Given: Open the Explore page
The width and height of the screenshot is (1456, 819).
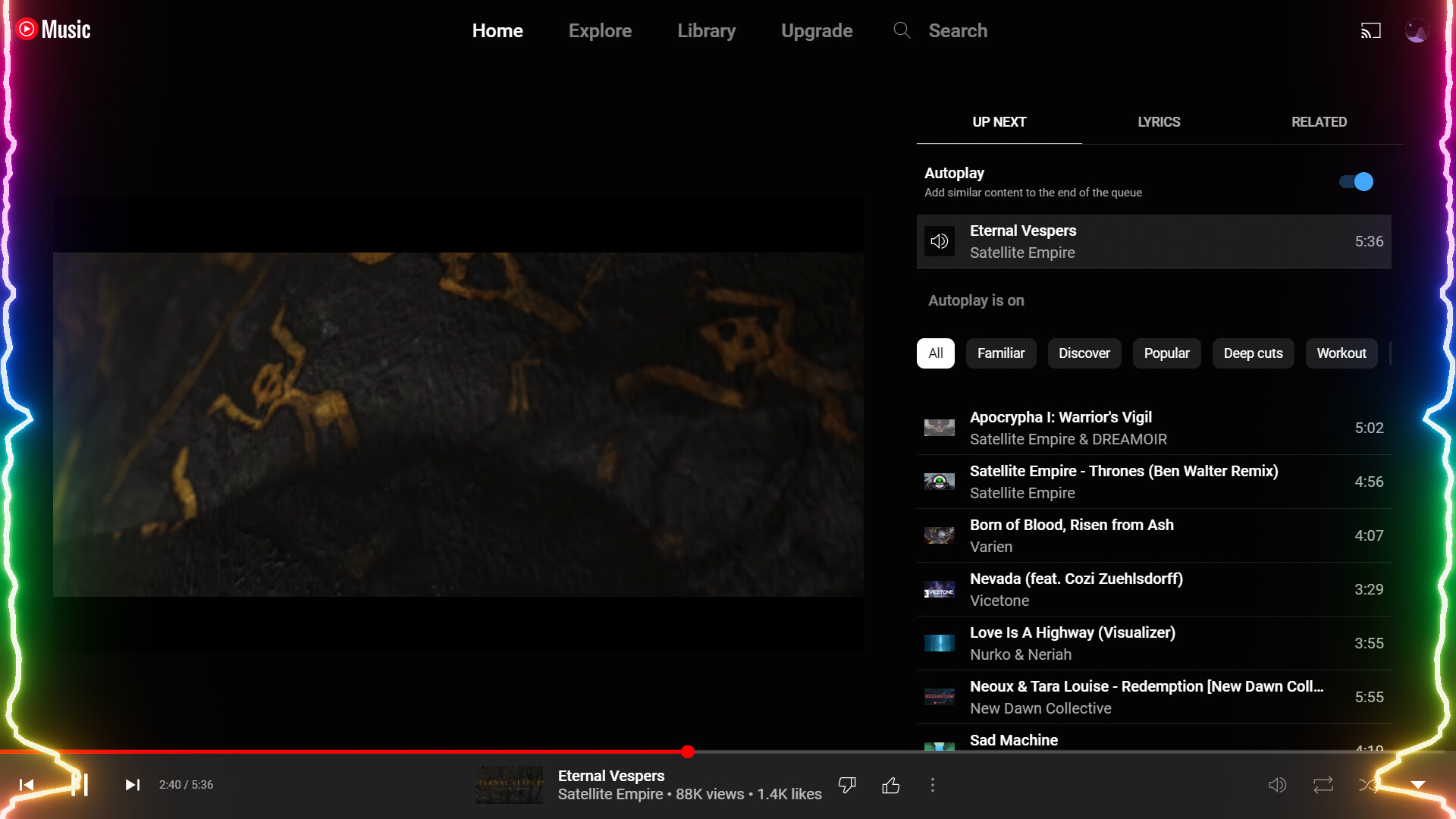Looking at the screenshot, I should 600,30.
